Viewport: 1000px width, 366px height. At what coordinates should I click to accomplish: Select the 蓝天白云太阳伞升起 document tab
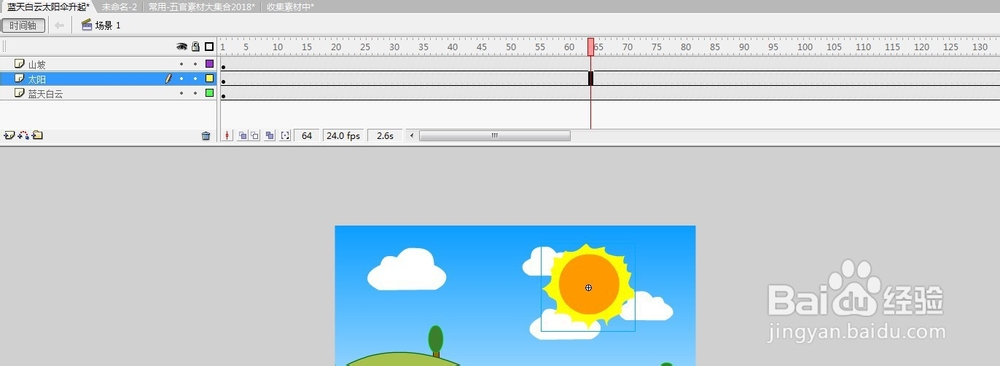[48, 6]
